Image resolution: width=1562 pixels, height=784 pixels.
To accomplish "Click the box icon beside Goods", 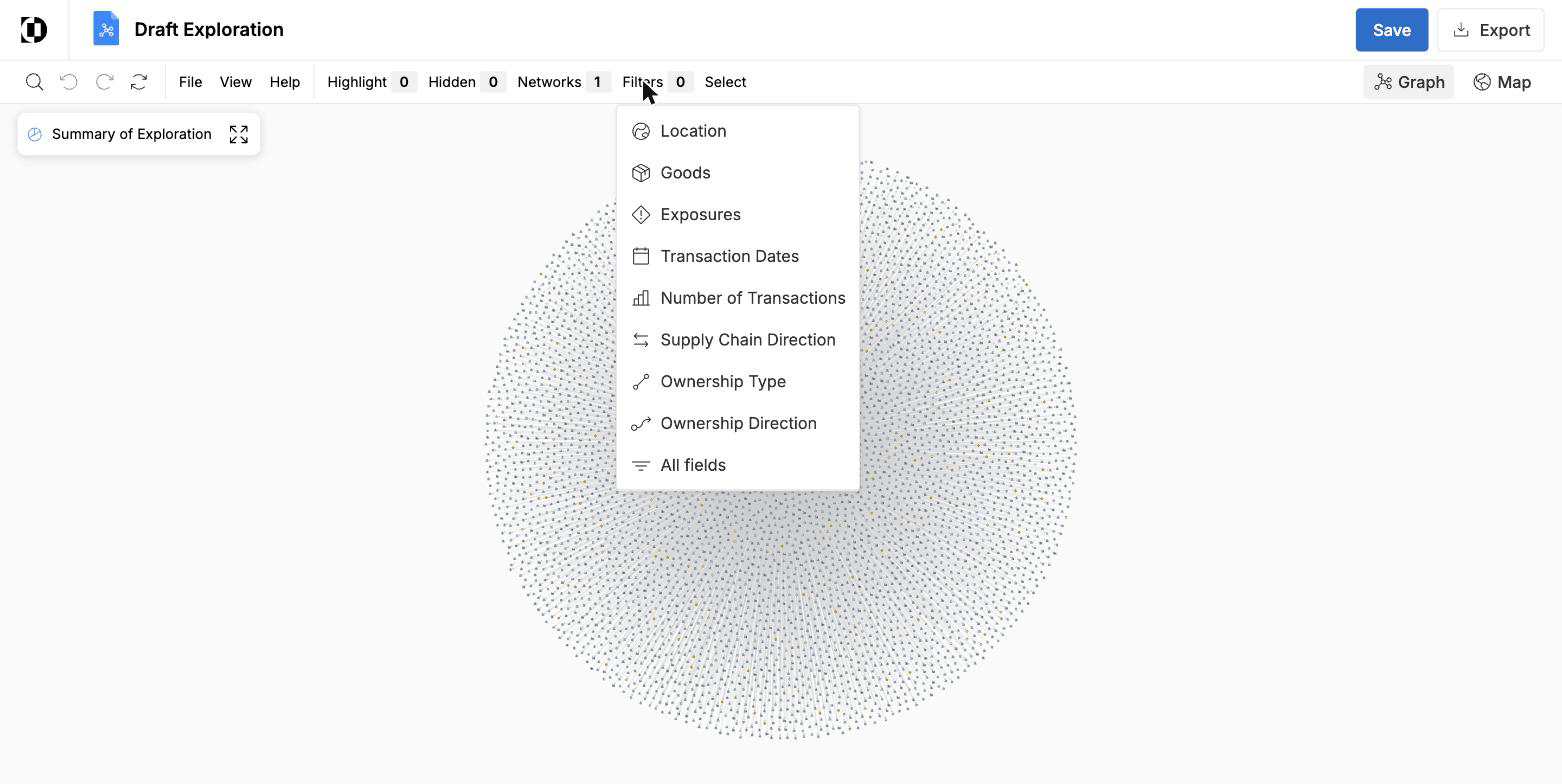I will 641,173.
